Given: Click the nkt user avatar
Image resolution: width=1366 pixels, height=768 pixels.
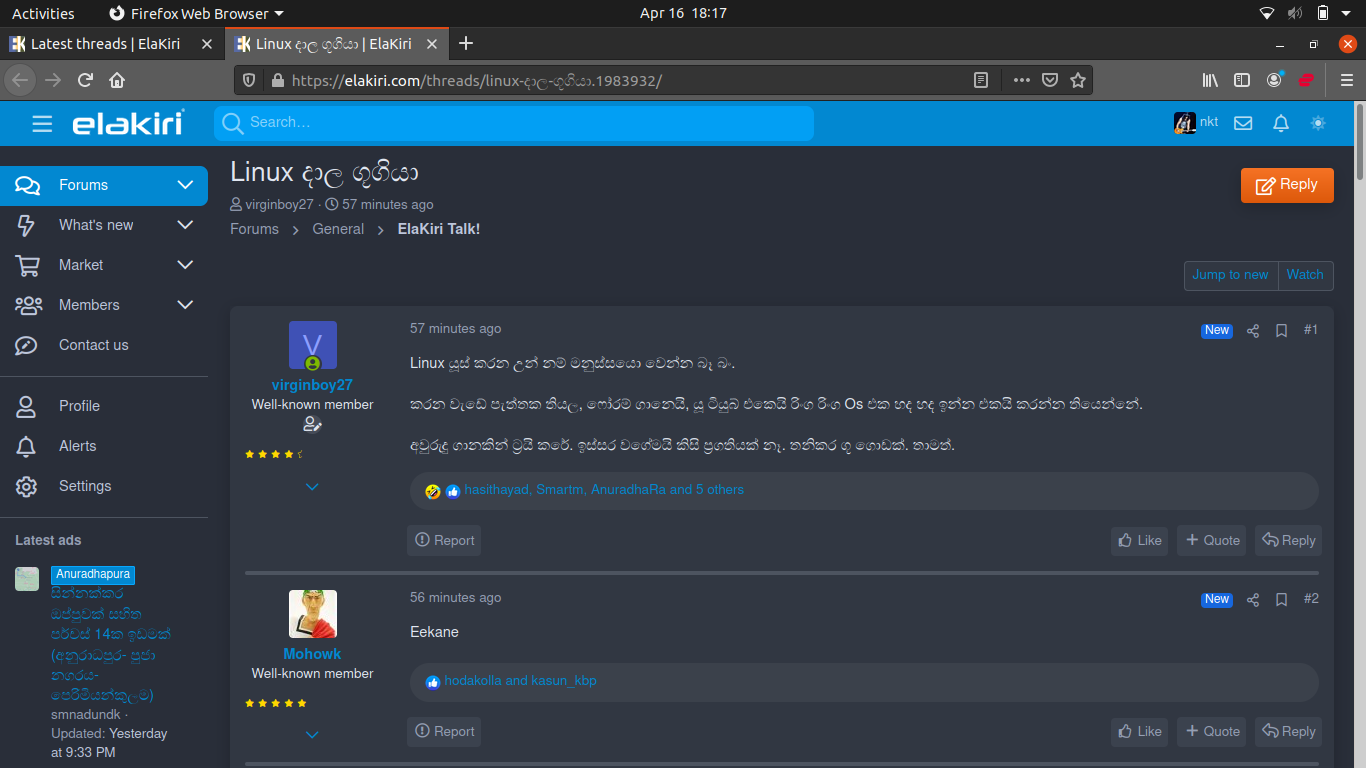Looking at the screenshot, I should [x=1185, y=123].
